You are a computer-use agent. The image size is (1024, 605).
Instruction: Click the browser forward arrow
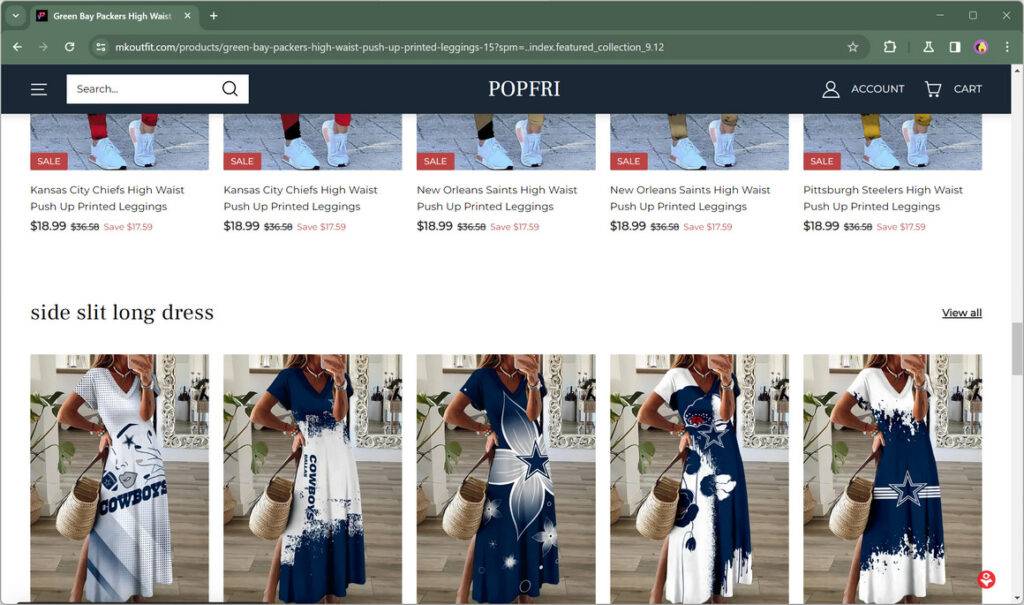pyautogui.click(x=43, y=47)
